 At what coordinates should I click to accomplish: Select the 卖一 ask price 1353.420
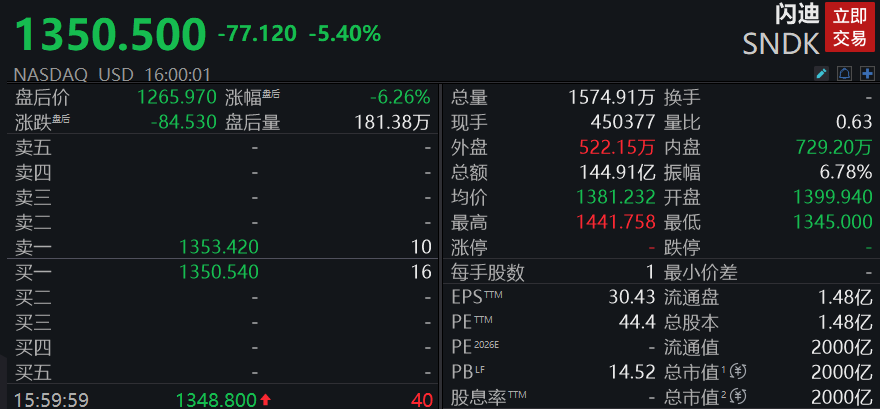point(219,247)
